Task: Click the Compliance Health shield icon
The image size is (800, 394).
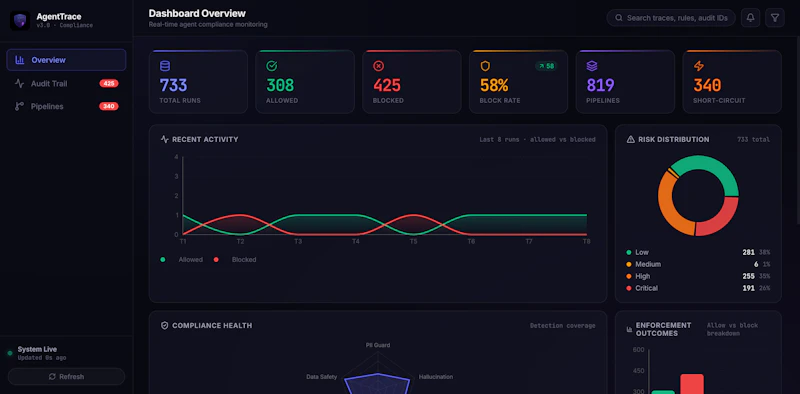Action: 164,325
